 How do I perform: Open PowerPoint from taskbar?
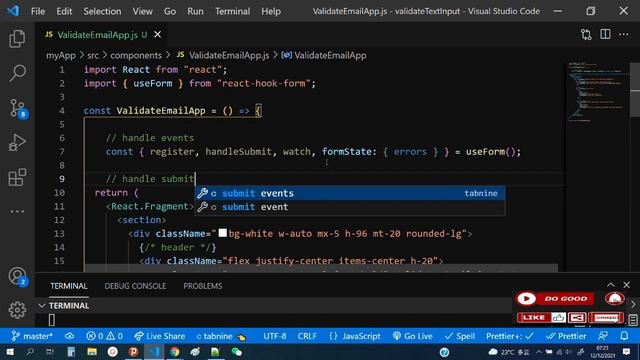[133, 351]
